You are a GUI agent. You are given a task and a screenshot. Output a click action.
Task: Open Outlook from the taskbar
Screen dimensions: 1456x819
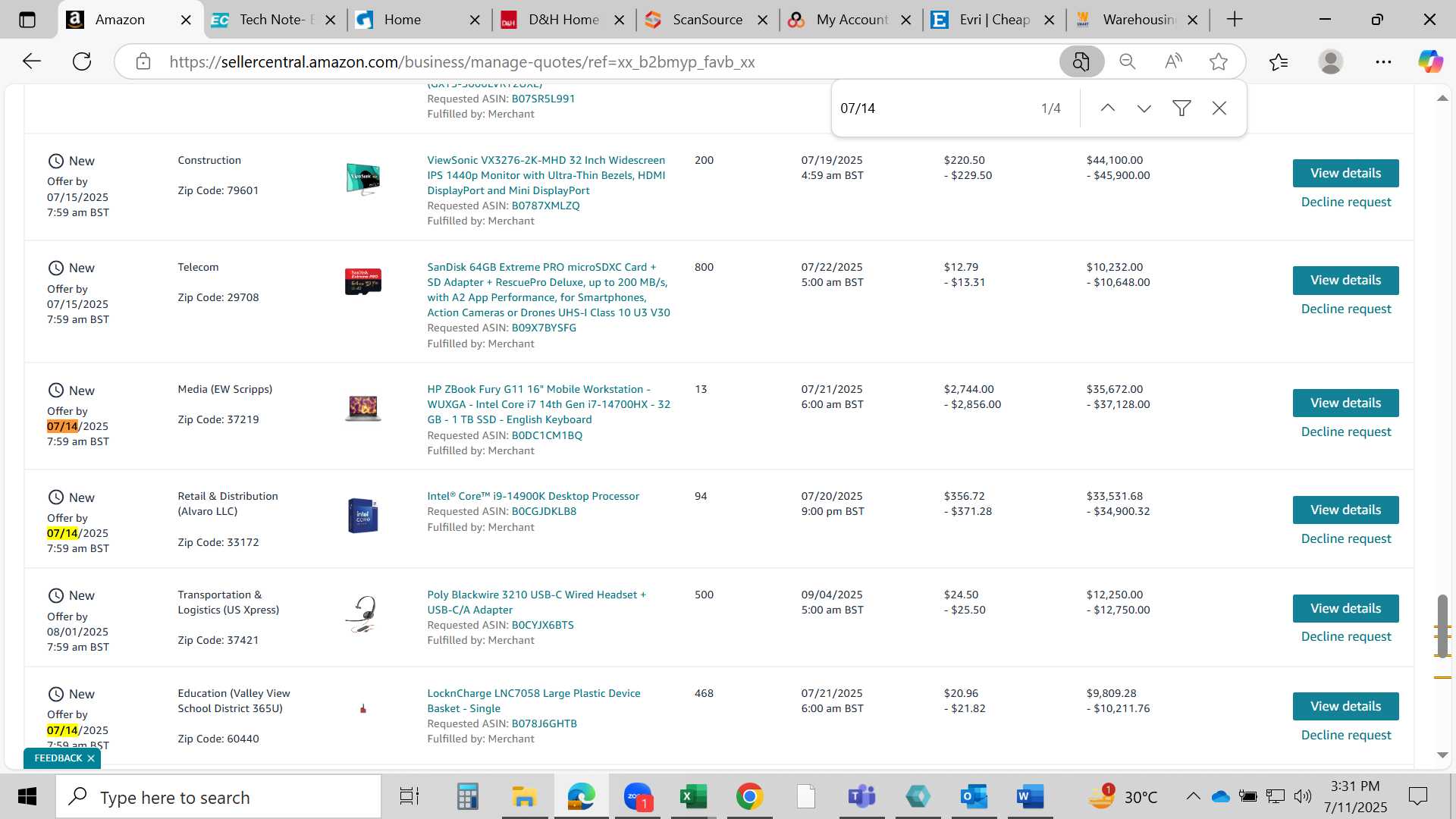tap(974, 797)
